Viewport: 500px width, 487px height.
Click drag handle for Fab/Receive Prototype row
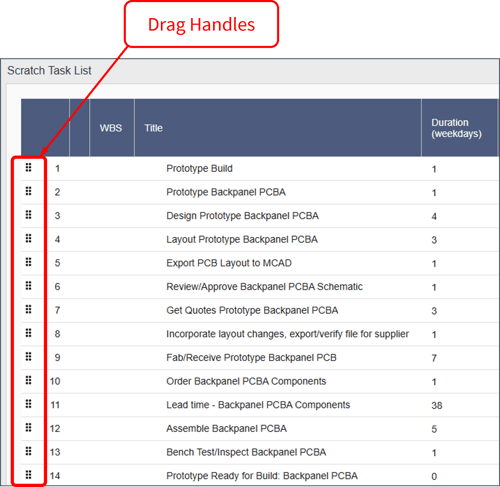(29, 357)
